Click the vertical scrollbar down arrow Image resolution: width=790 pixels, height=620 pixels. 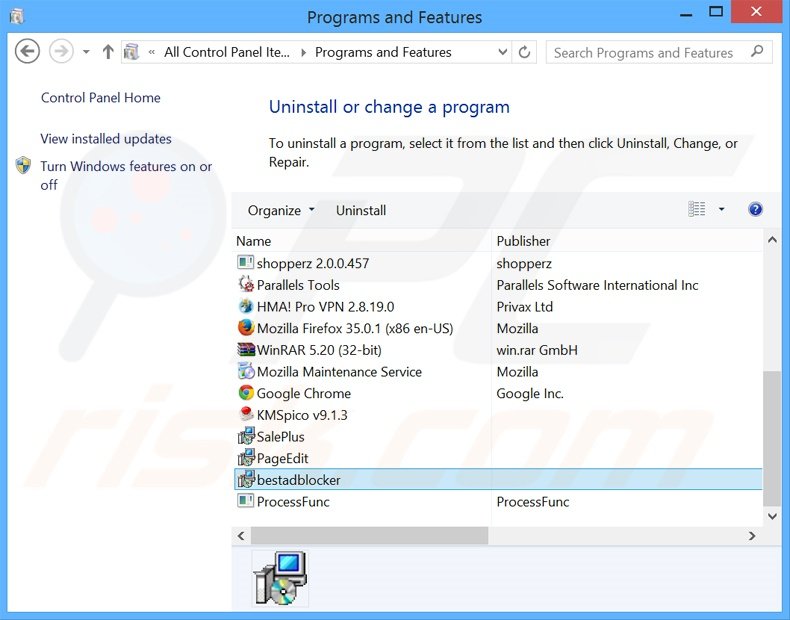pos(772,516)
